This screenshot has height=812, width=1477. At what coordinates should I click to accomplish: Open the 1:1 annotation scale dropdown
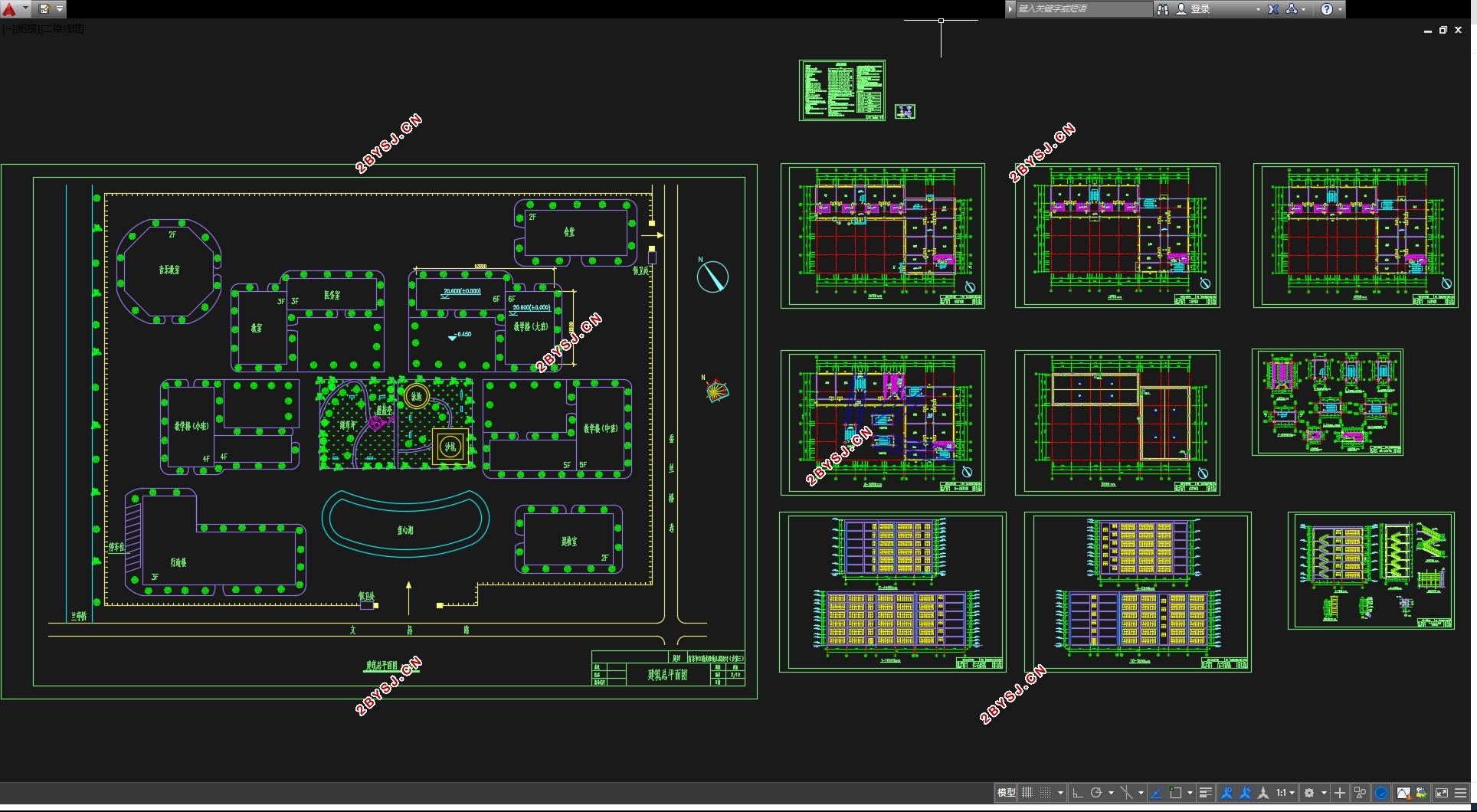point(1285,793)
